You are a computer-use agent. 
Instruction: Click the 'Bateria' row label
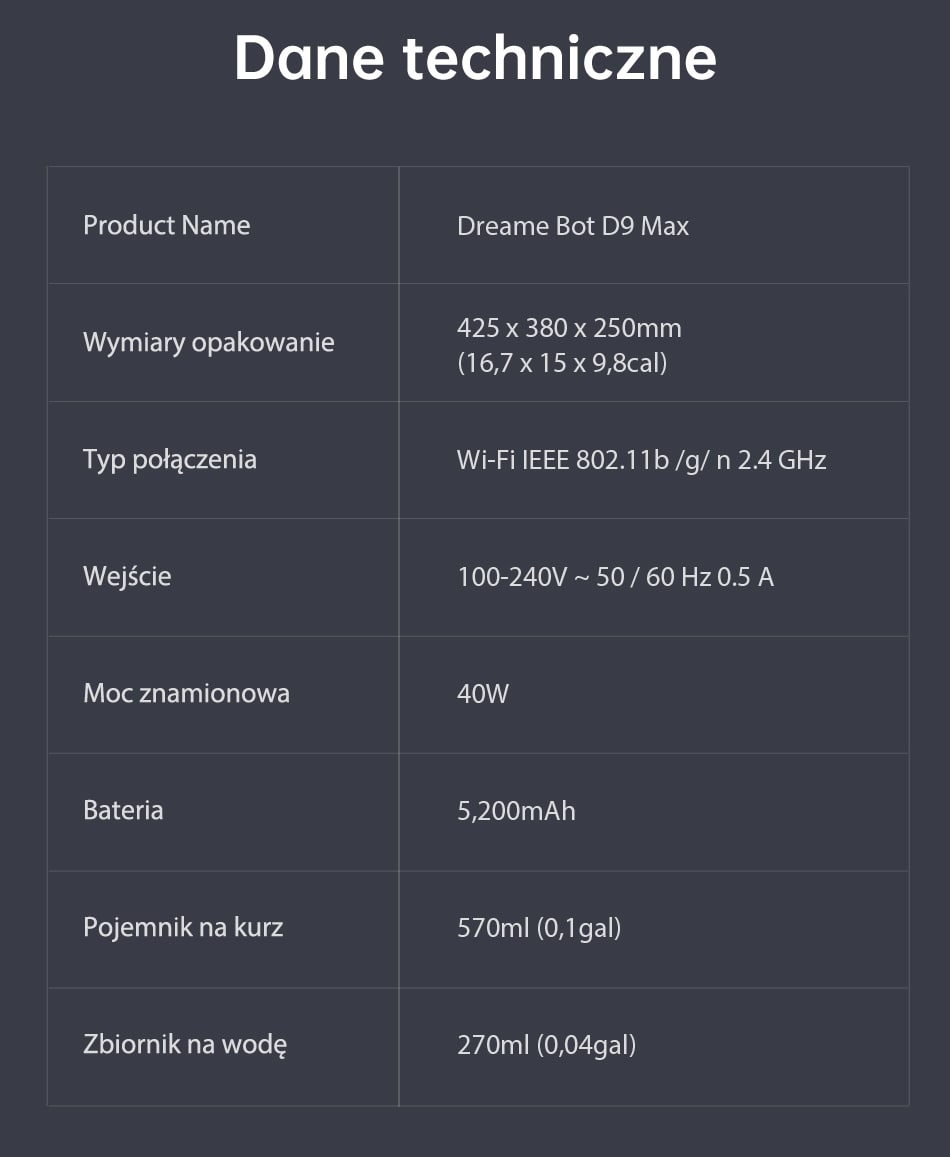click(x=122, y=810)
